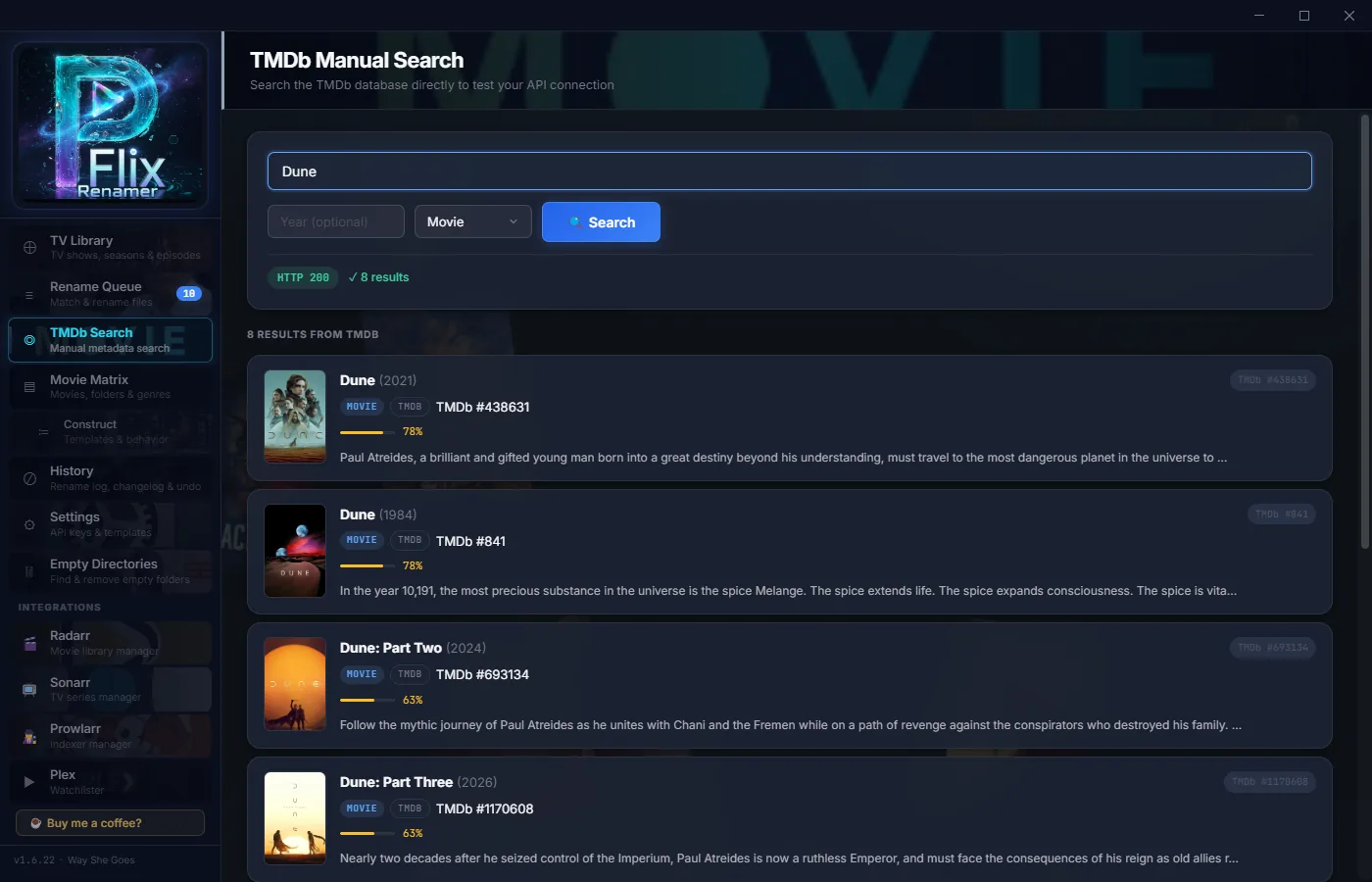This screenshot has width=1372, height=882.
Task: Click the Dune (1984) poster thumbnail
Action: (x=295, y=551)
